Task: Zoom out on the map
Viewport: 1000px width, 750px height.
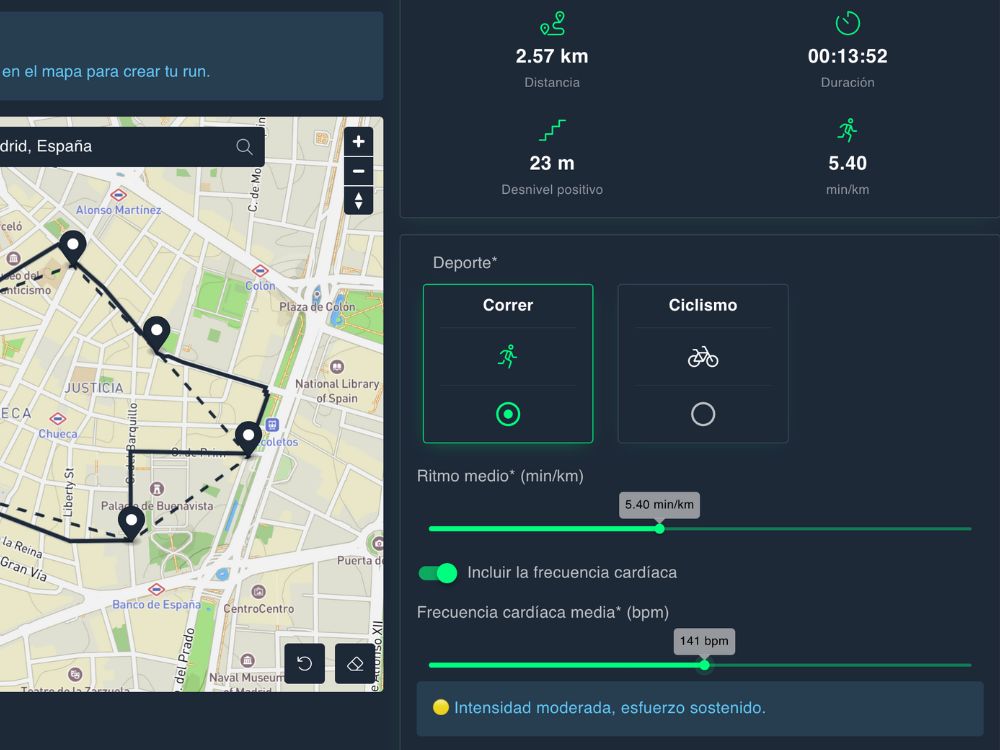Action: [358, 171]
